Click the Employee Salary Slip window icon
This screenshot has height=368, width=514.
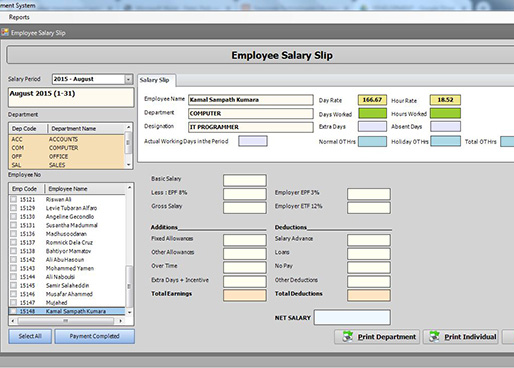coord(5,32)
